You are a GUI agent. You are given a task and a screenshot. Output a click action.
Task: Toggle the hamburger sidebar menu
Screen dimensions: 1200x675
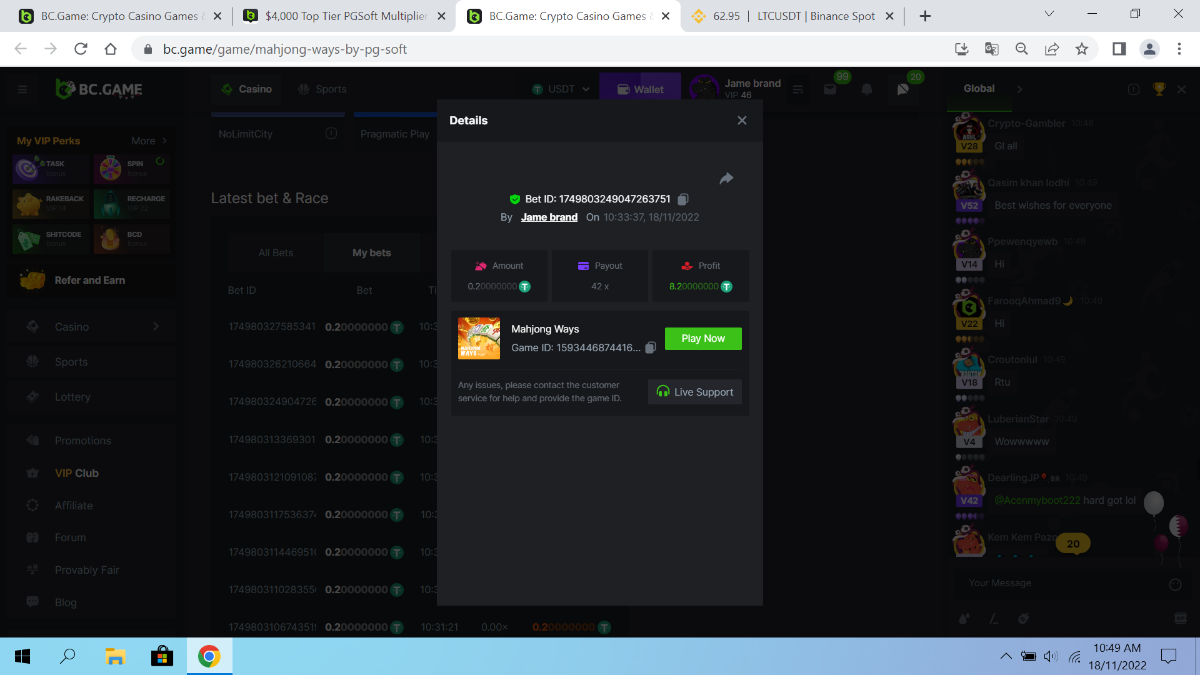click(22, 89)
